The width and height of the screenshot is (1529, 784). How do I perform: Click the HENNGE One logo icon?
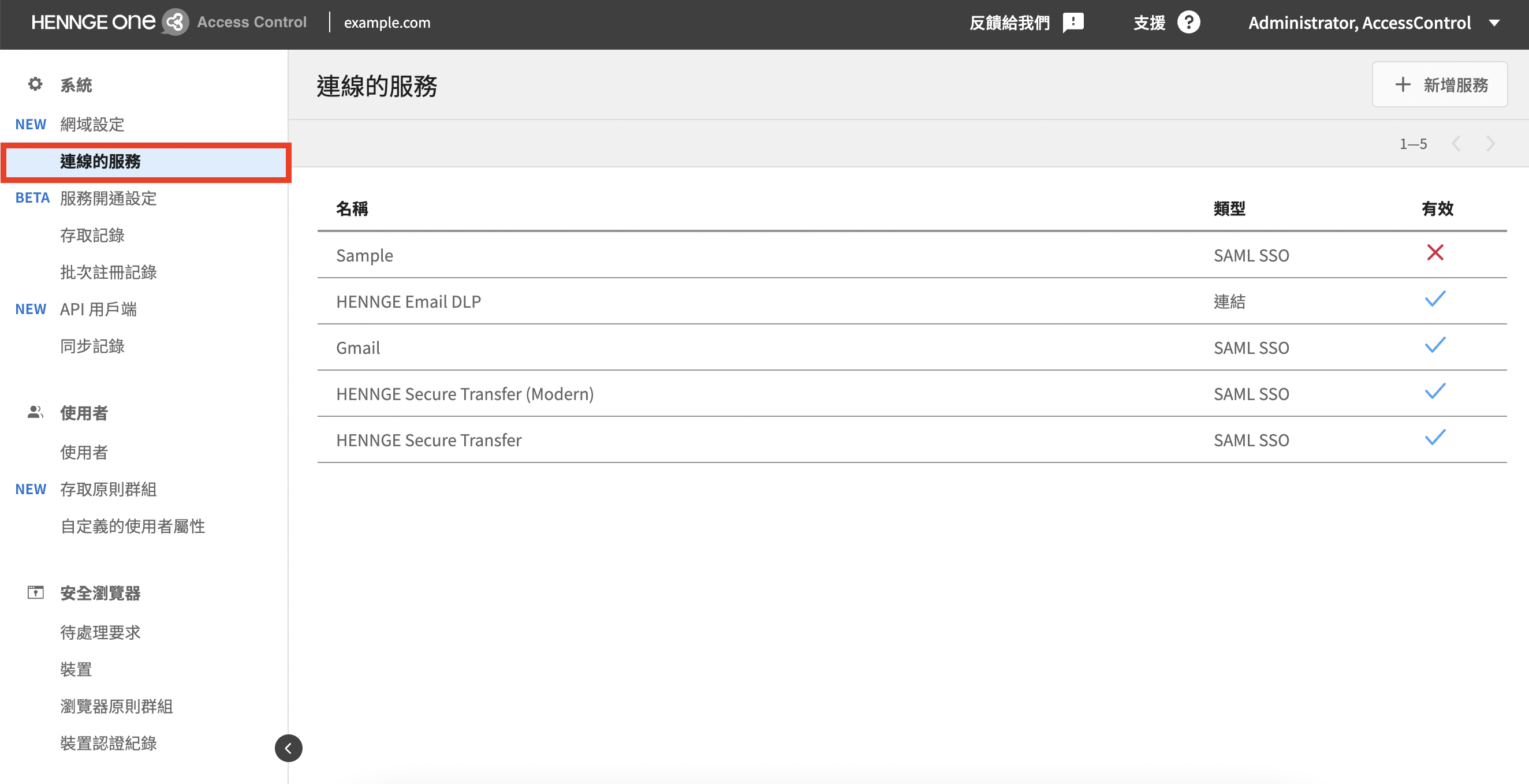click(x=175, y=23)
